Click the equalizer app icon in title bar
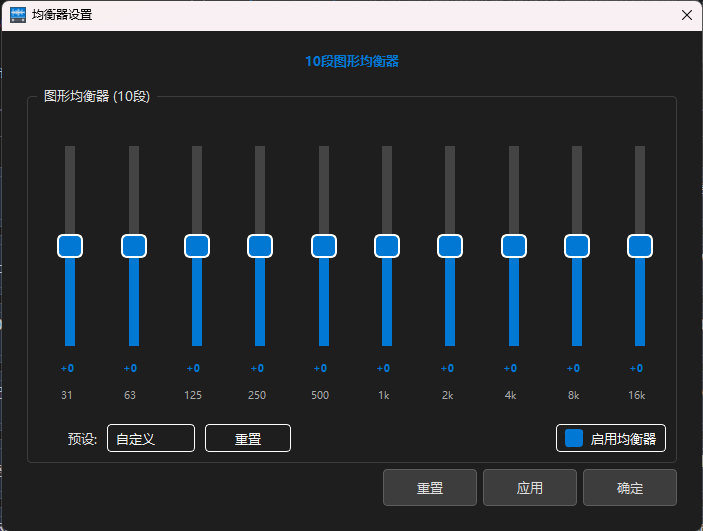Image resolution: width=703 pixels, height=531 pixels. 17,15
